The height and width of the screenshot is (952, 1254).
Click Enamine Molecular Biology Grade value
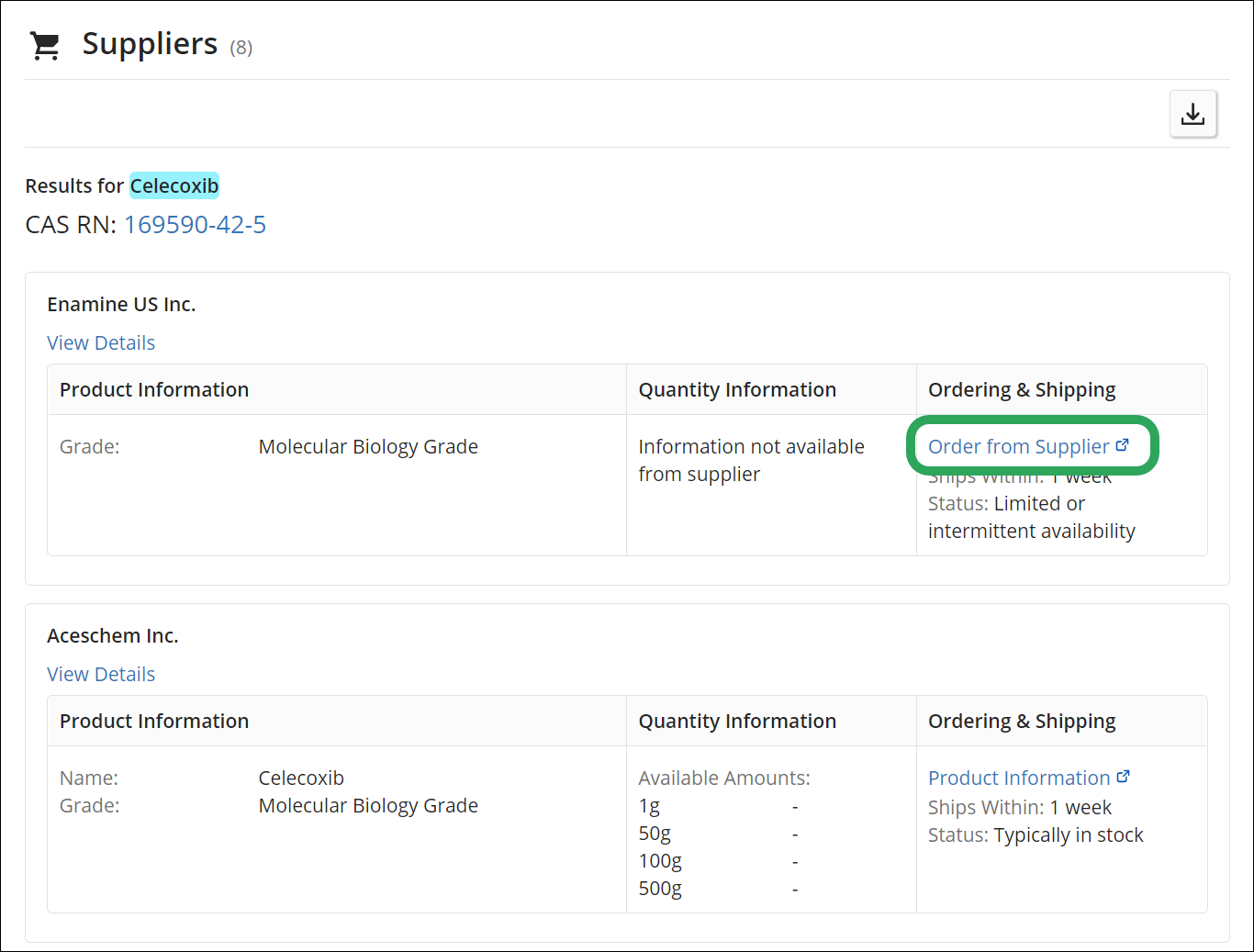click(368, 446)
